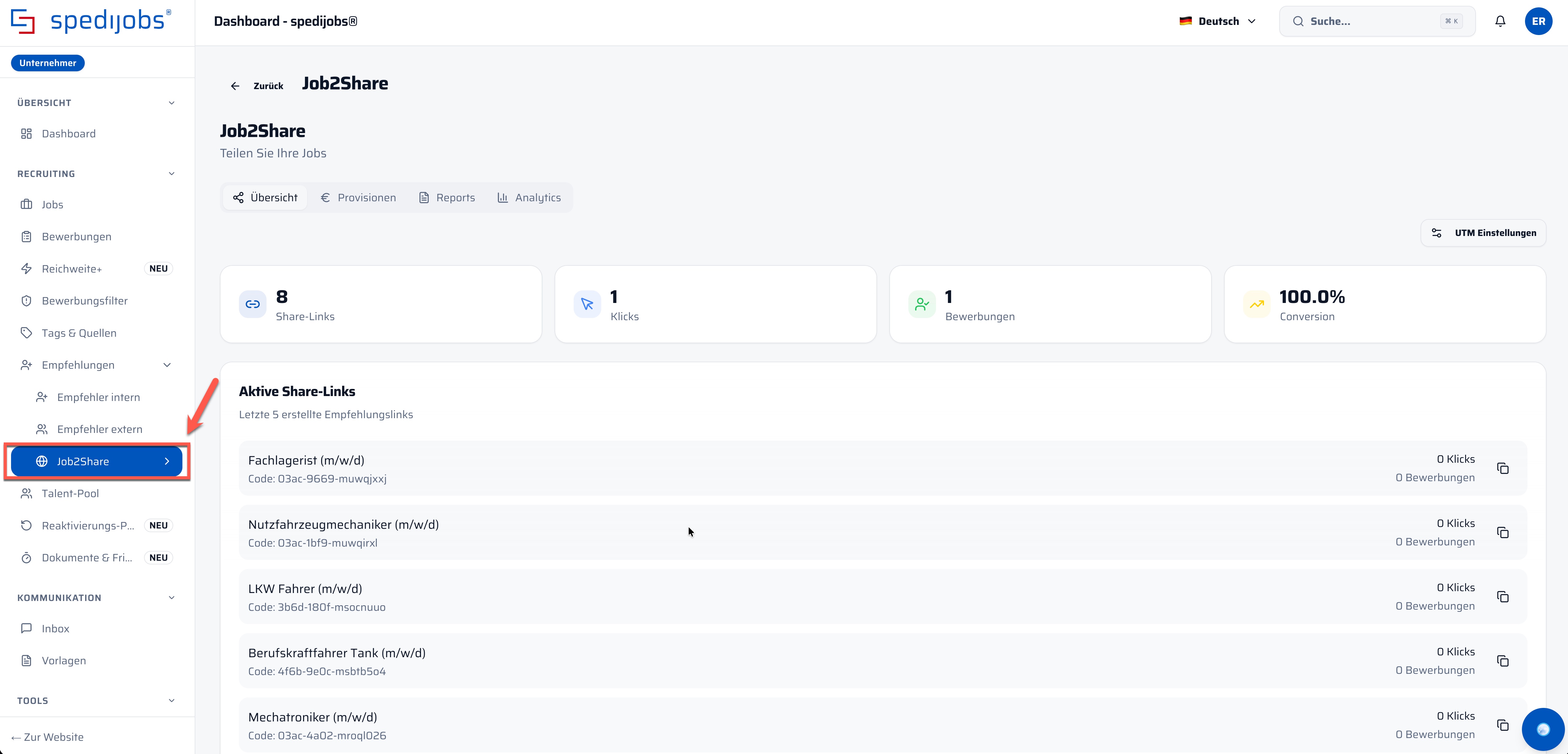Open the chat support bubble
The image size is (1568, 754).
[x=1543, y=729]
